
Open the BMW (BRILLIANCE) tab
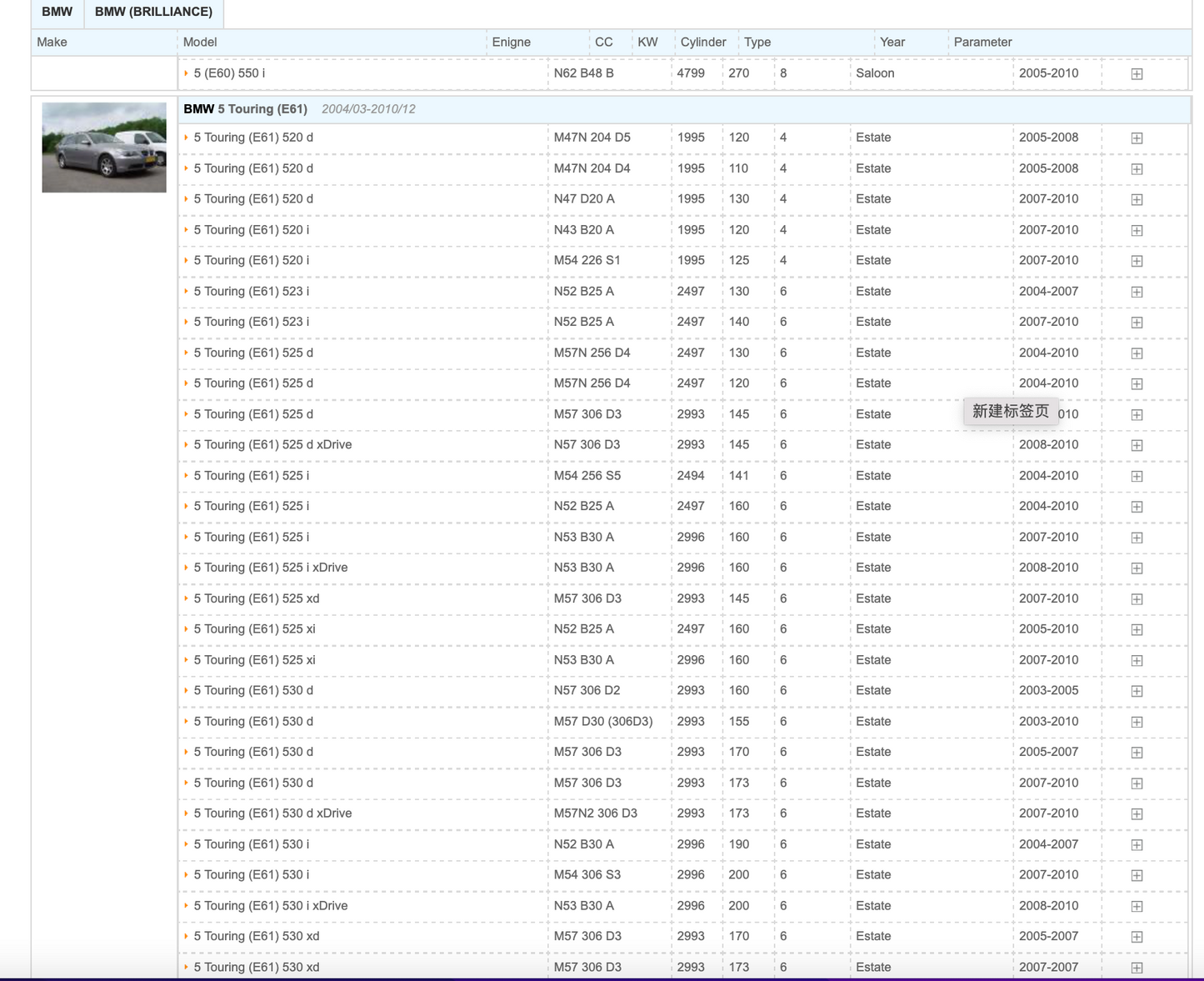(153, 12)
